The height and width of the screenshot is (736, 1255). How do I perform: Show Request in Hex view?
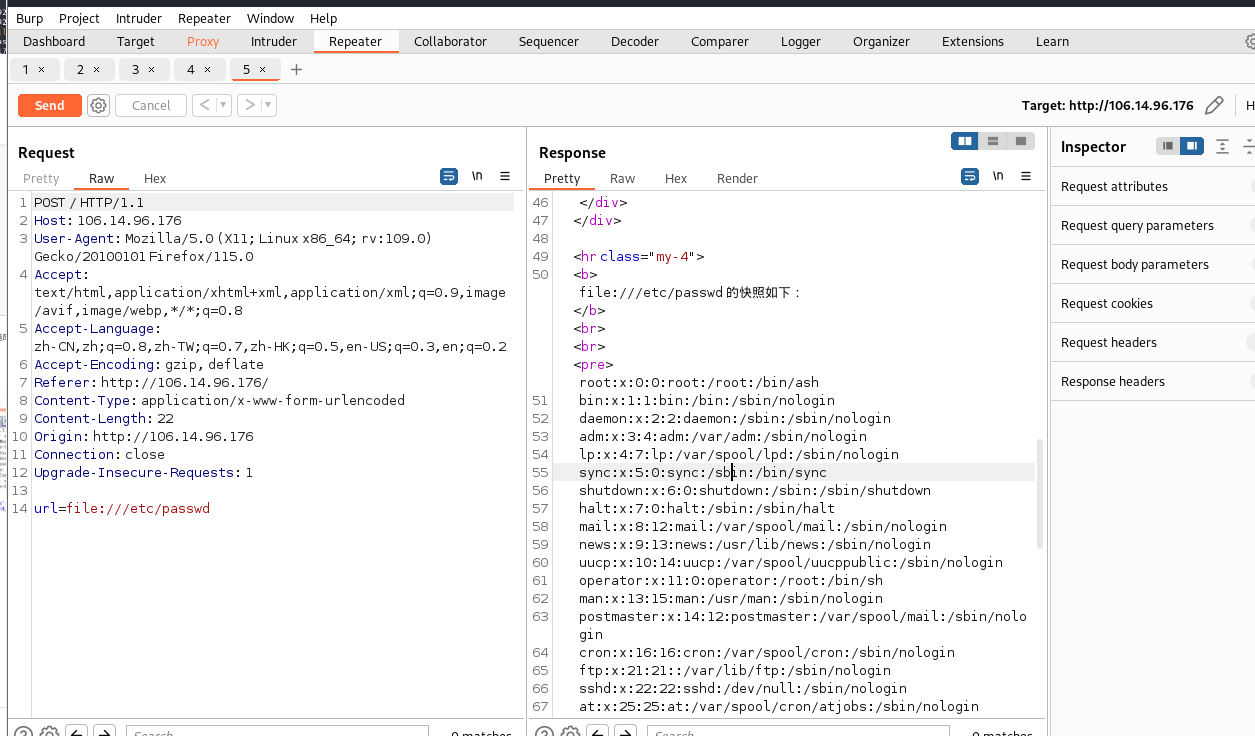coord(155,178)
